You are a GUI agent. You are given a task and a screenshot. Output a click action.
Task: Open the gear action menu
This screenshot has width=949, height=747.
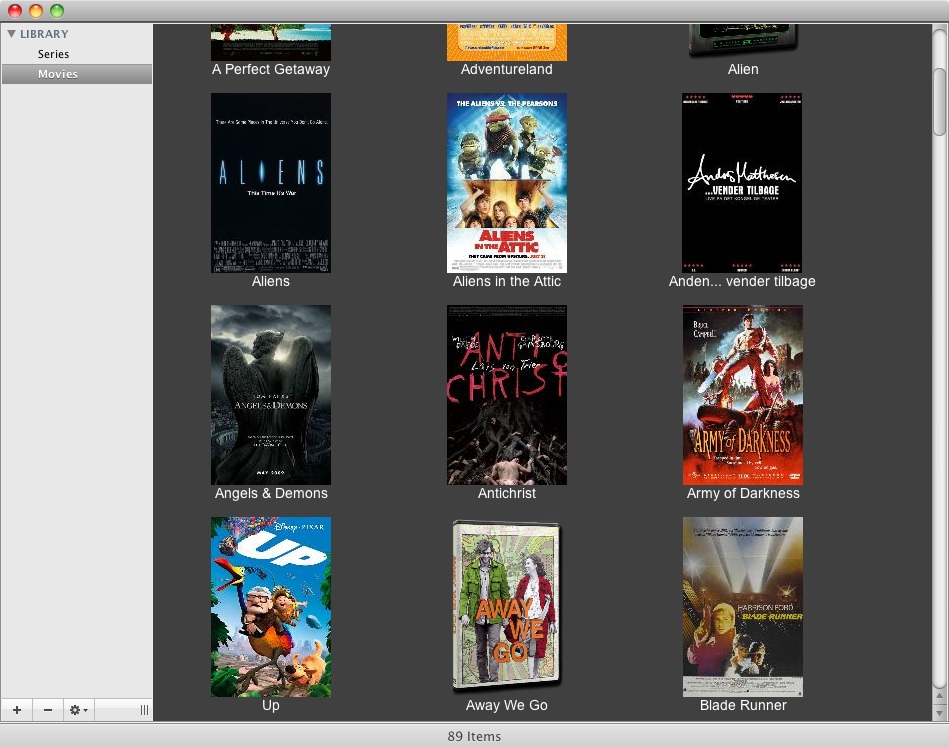point(78,710)
